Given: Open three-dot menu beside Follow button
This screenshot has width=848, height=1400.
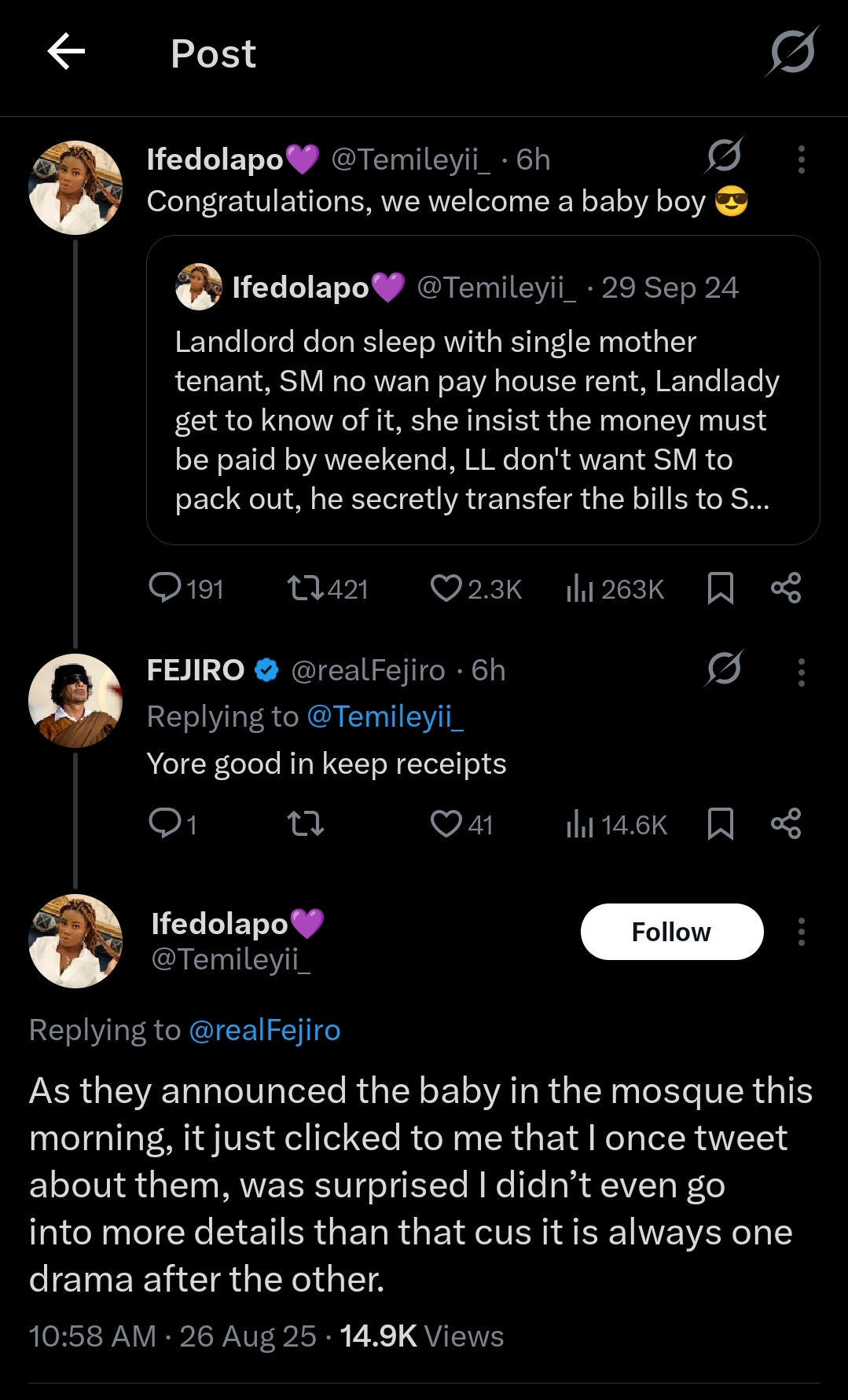Looking at the screenshot, I should [801, 932].
